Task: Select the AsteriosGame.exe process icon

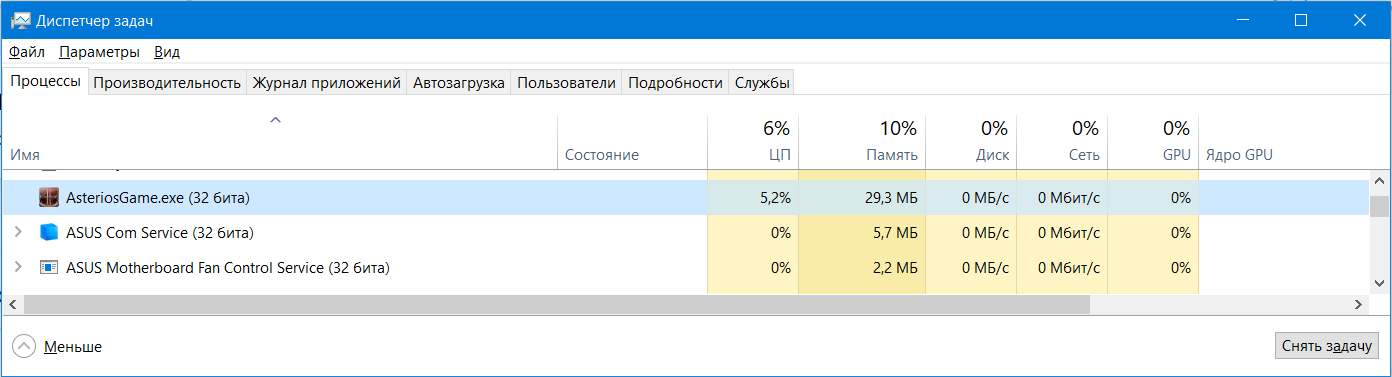Action: [49, 198]
